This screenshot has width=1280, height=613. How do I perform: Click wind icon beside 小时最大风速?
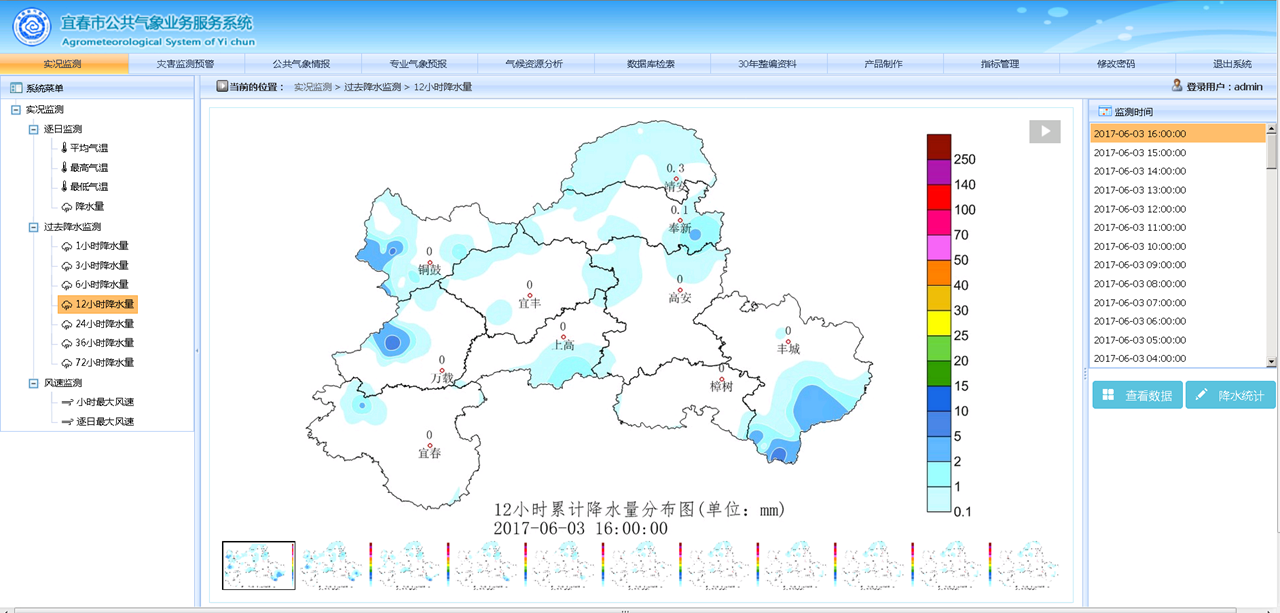click(x=67, y=402)
